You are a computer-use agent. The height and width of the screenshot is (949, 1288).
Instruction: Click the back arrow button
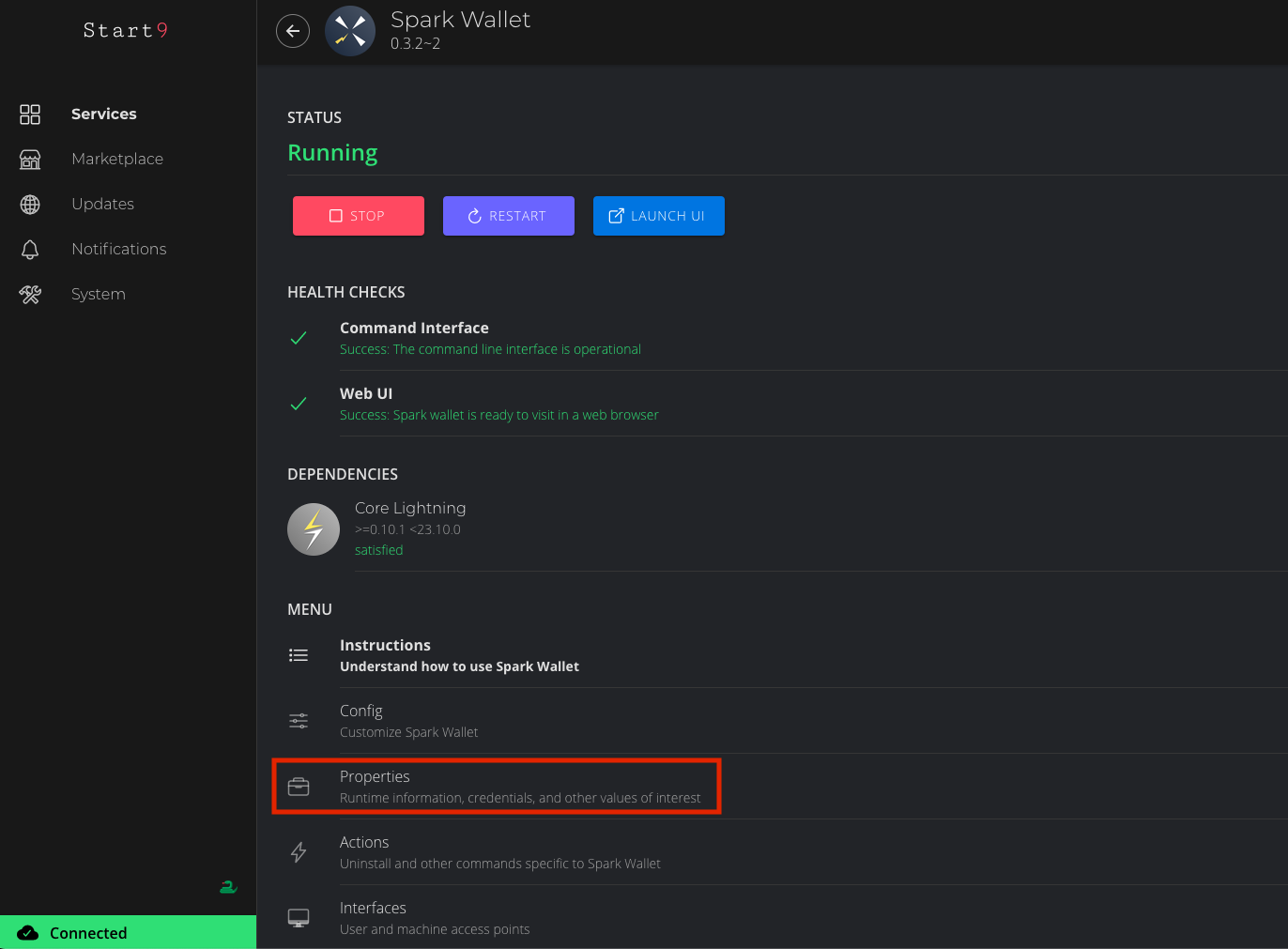pyautogui.click(x=293, y=31)
